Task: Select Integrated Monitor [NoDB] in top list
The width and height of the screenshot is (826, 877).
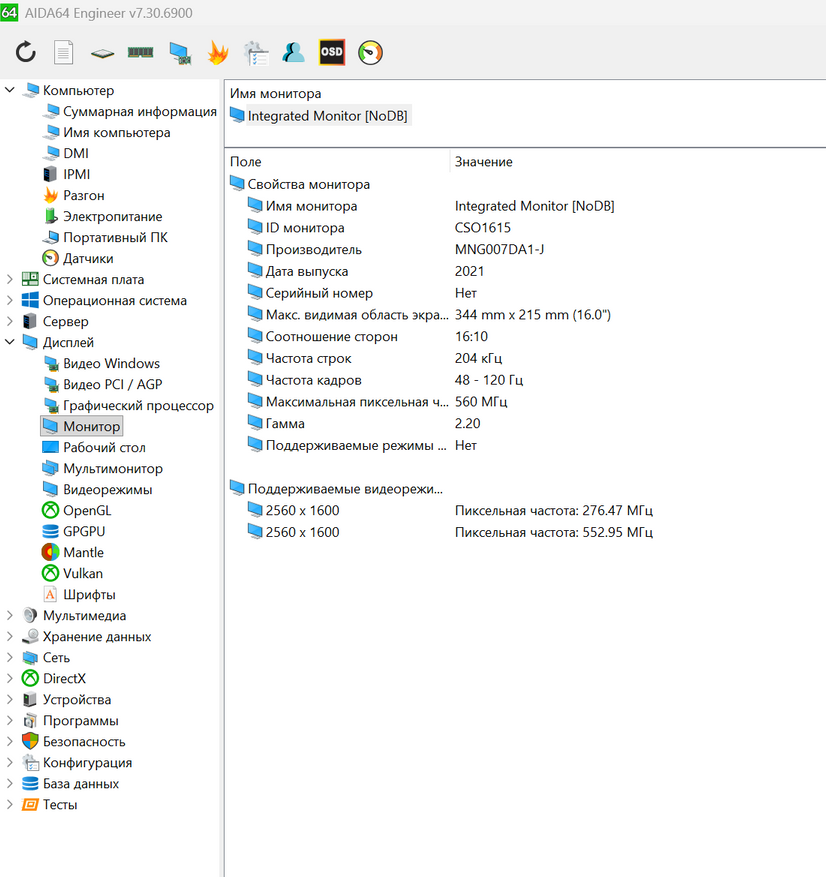Action: click(x=327, y=116)
